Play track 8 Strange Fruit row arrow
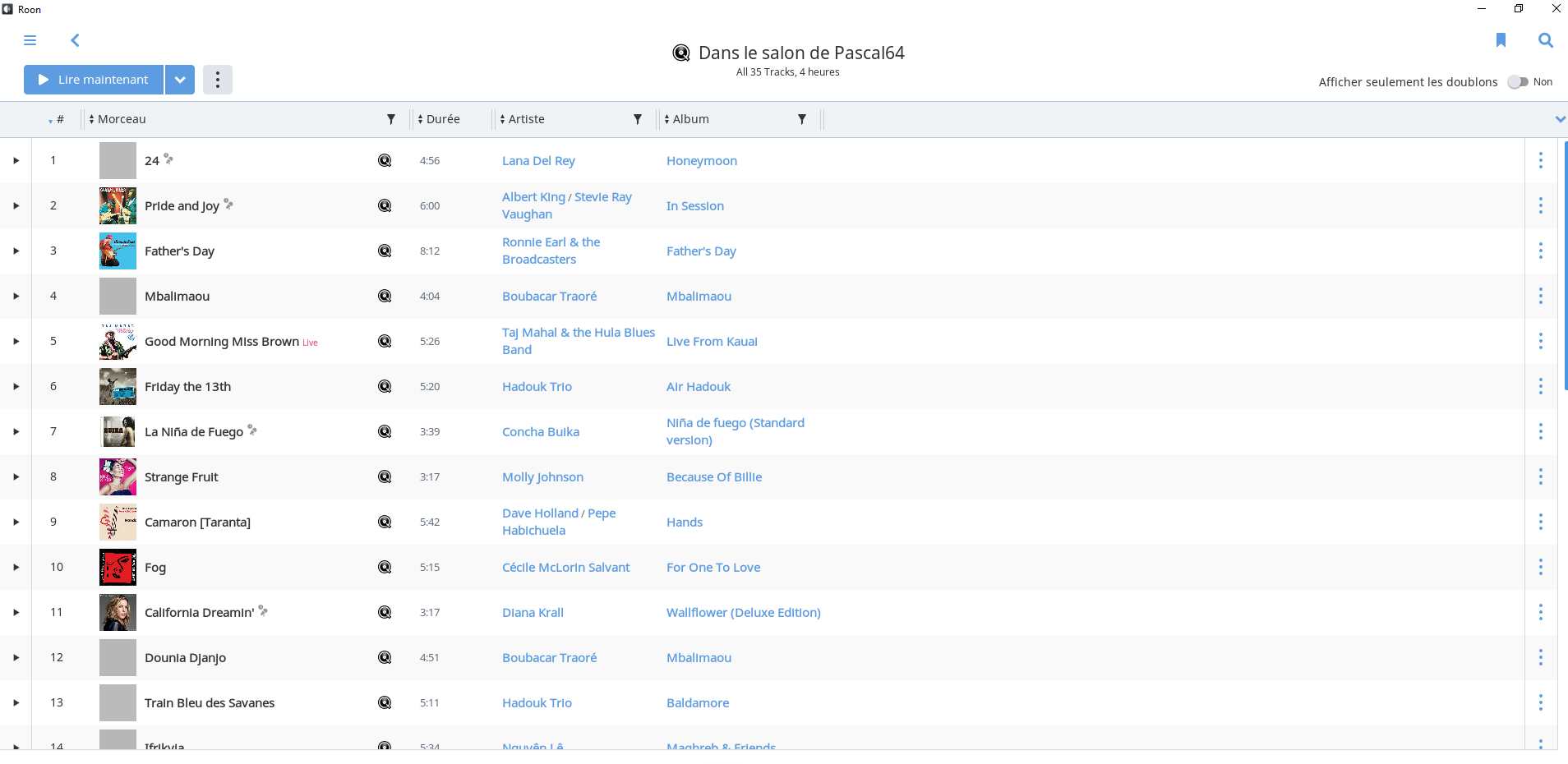This screenshot has width=1568, height=764. click(x=16, y=476)
